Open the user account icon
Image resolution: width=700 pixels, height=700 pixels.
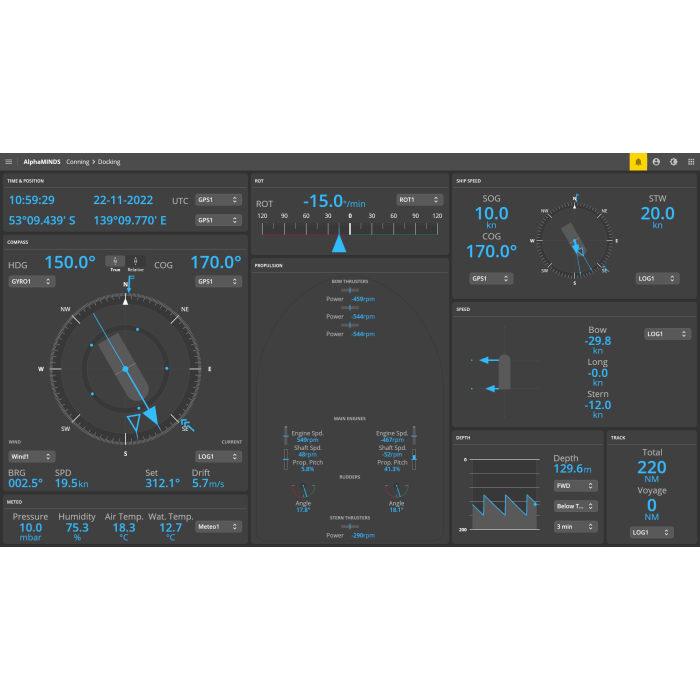[656, 161]
